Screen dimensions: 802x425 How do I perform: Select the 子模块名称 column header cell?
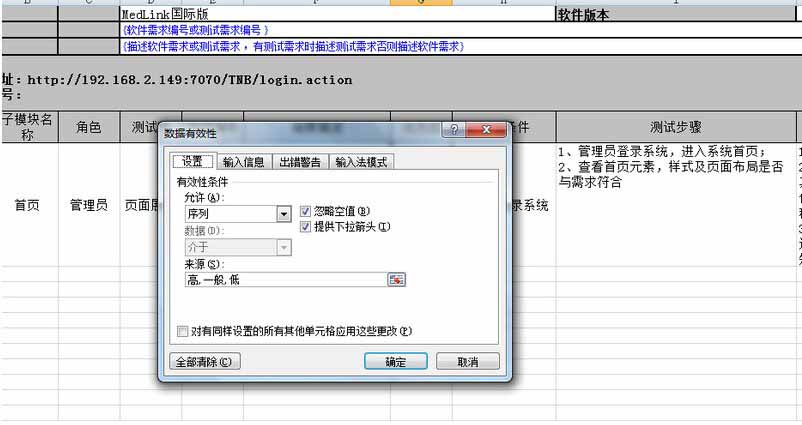coord(30,127)
